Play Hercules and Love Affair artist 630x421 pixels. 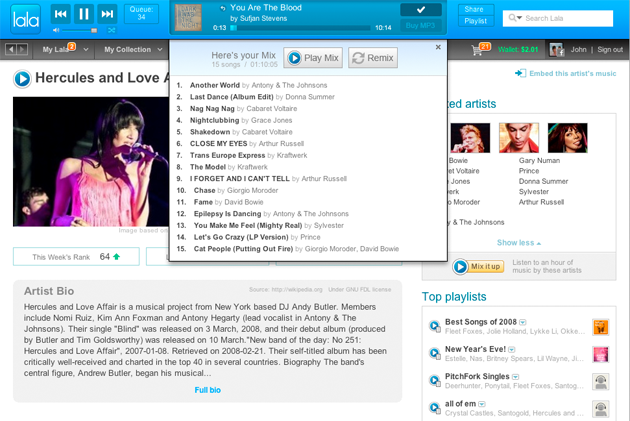22,79
